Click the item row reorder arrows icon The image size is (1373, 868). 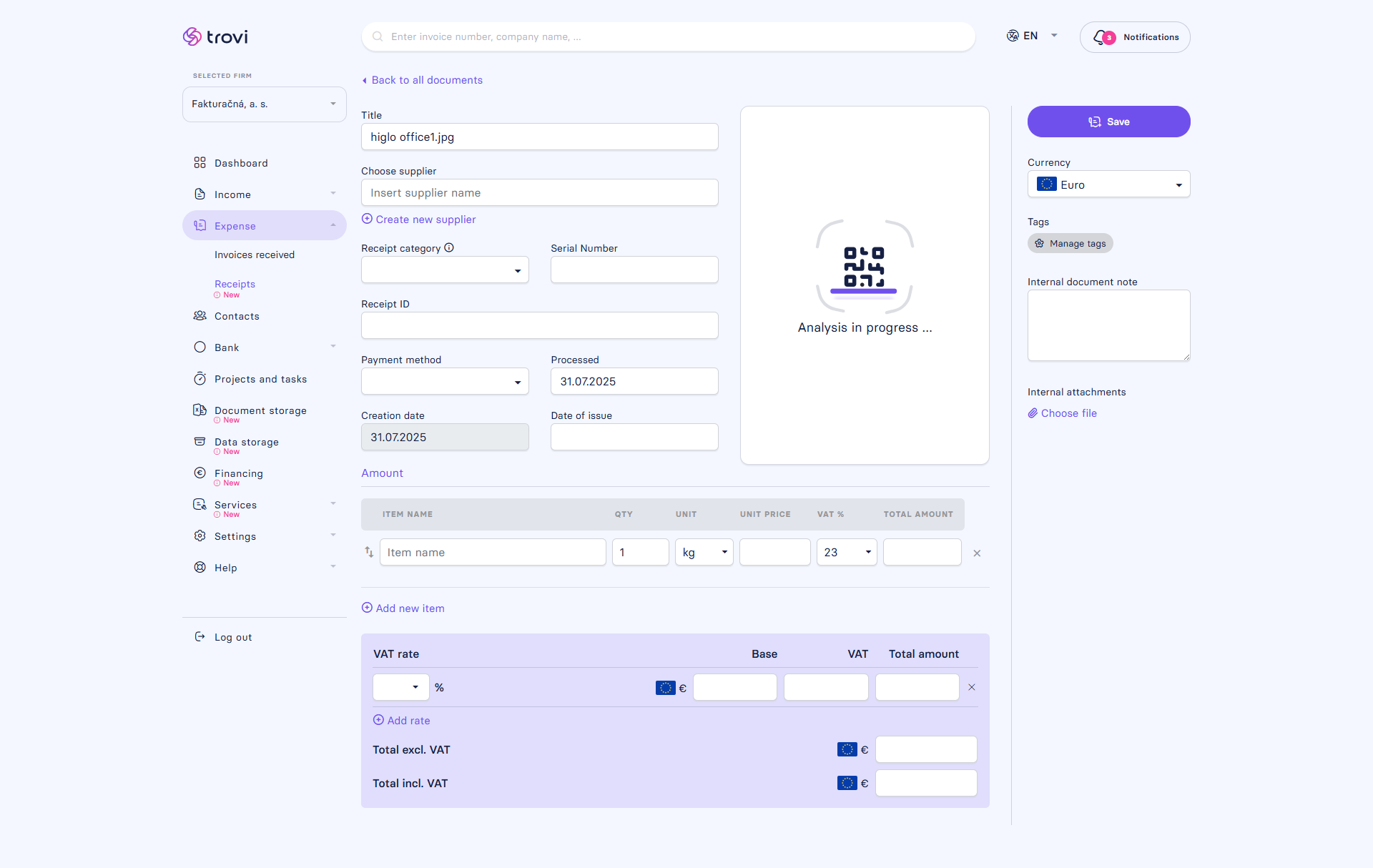pos(369,552)
